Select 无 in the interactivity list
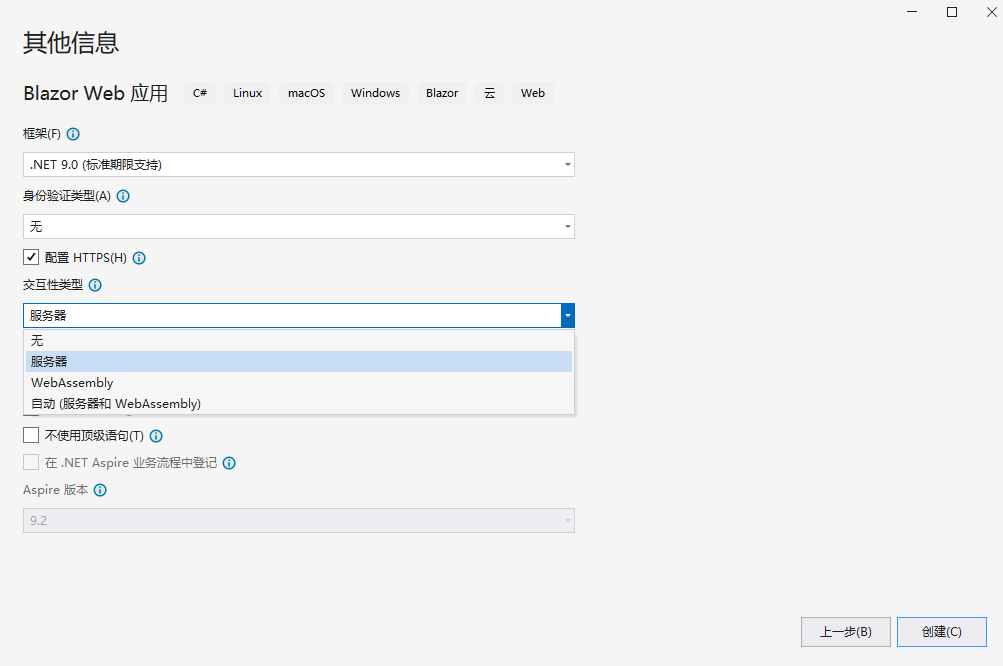The image size is (1003, 666). [299, 340]
